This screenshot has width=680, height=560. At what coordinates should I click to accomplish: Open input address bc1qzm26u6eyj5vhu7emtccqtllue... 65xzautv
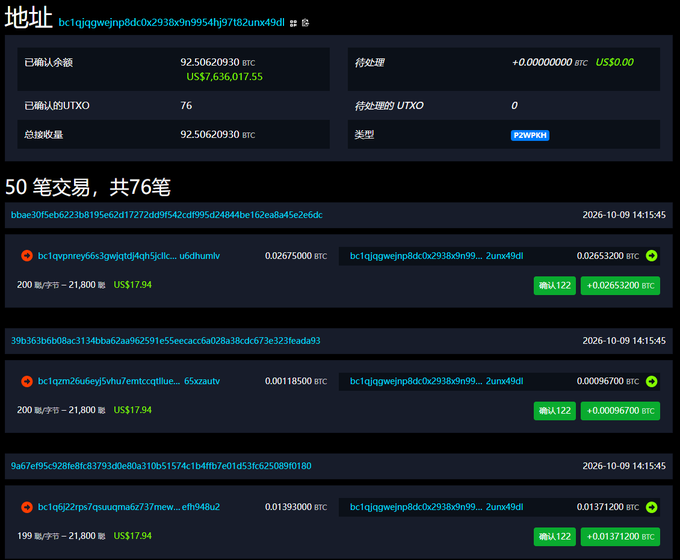coord(129,381)
